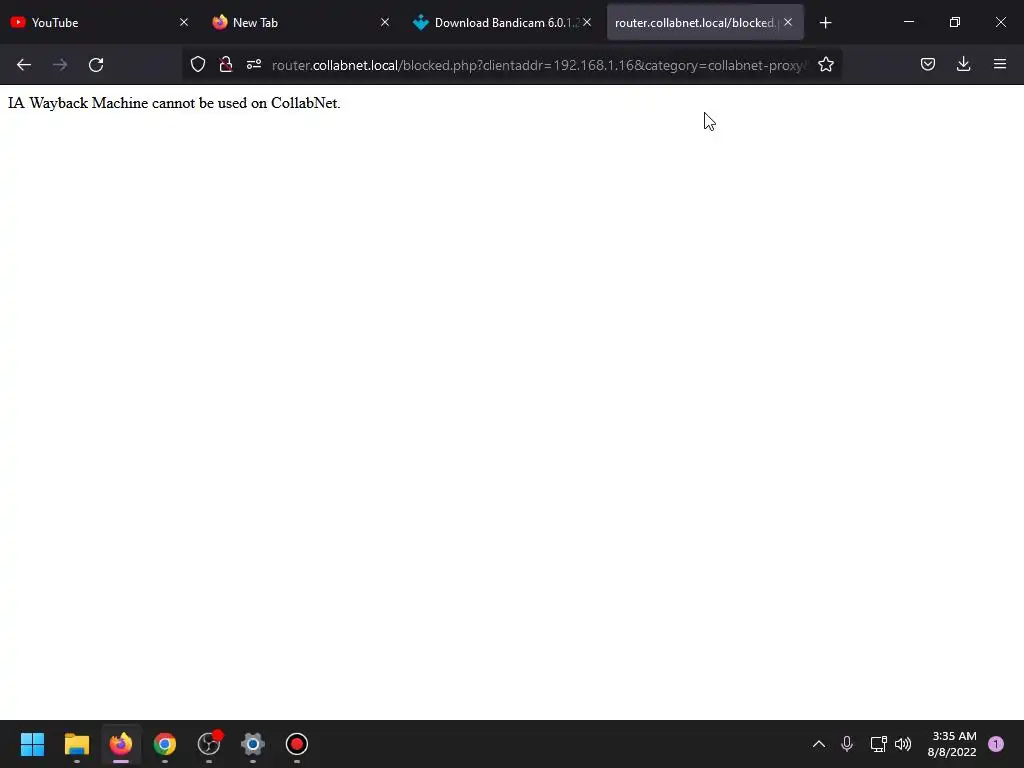The width and height of the screenshot is (1024, 768).
Task: Go forward with the forward arrow
Action: tap(60, 65)
